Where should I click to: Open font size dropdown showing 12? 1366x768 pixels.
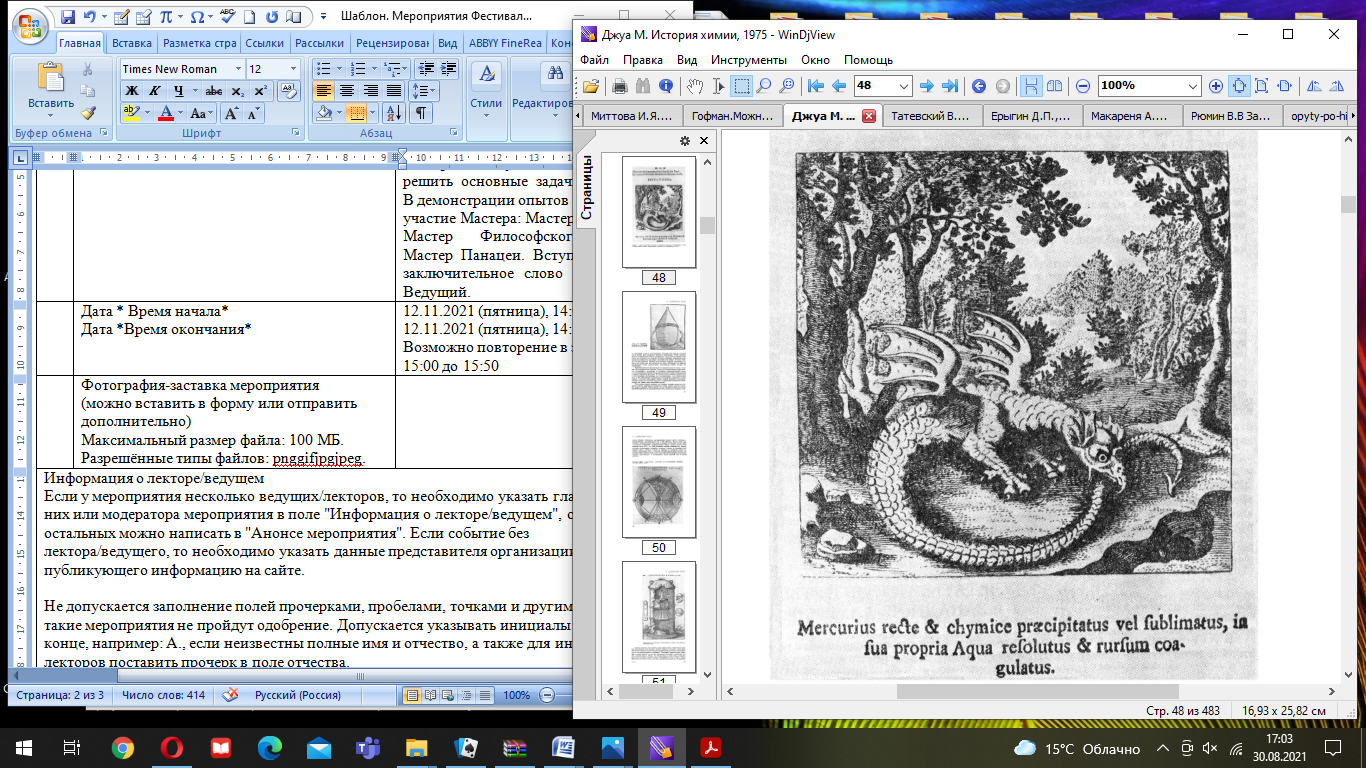tap(293, 68)
